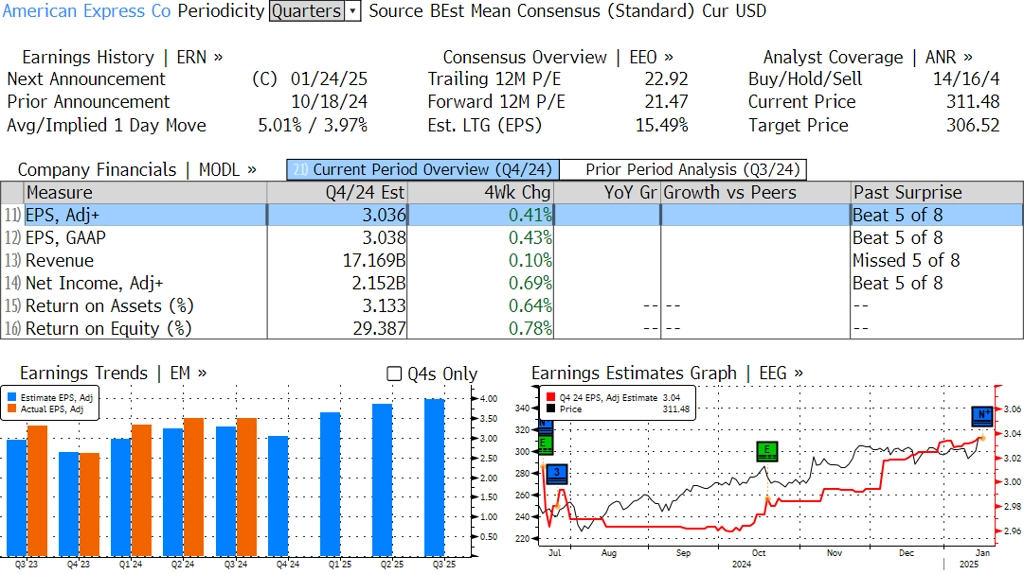Click the Q4'24 estimate bar
Viewport: 1024px width, 574px height.
point(278,496)
